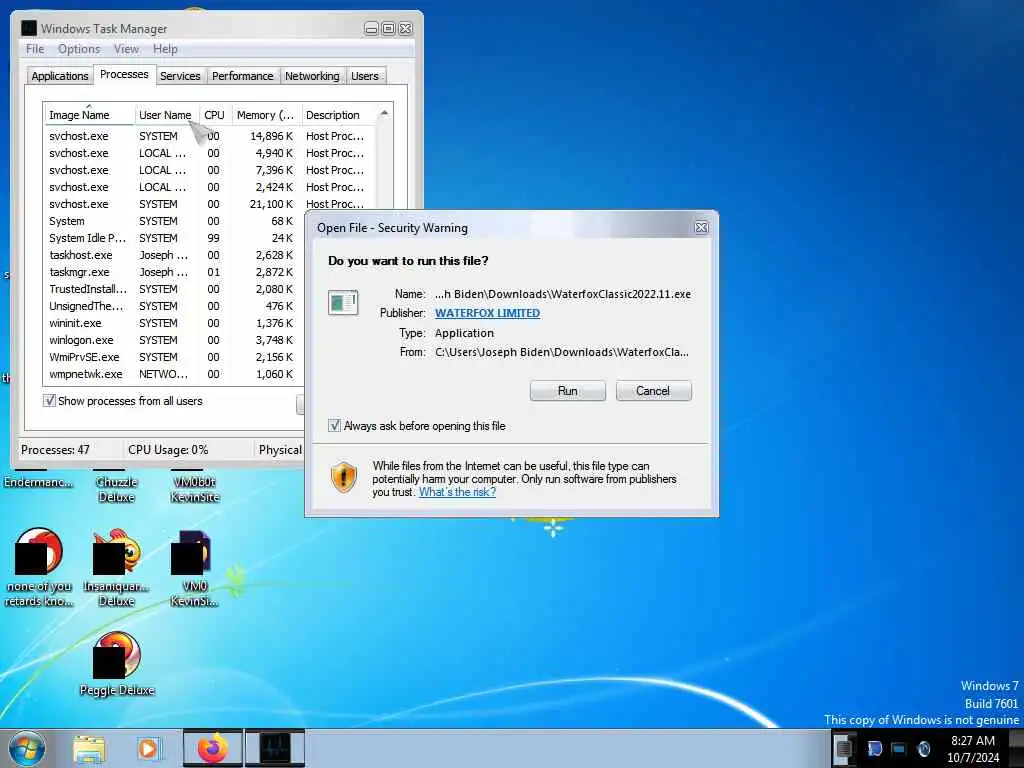Image resolution: width=1024 pixels, height=768 pixels.
Task: Select the wininit.exe process
Action: (x=176, y=323)
